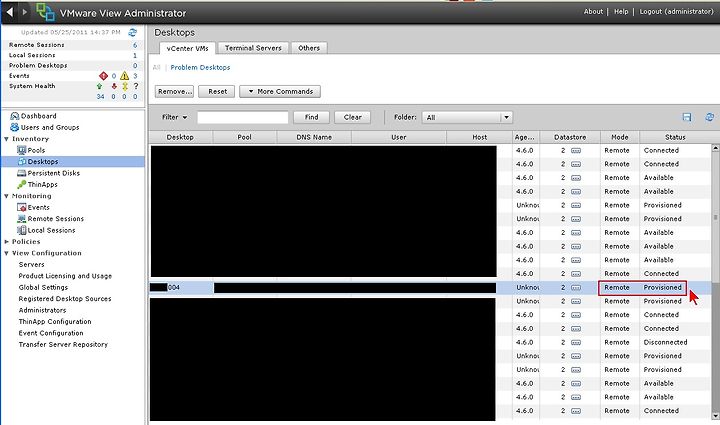Screen dimensions: 720x425
Task: Open Remote Sessions under Monitoring
Action: click(x=51, y=219)
